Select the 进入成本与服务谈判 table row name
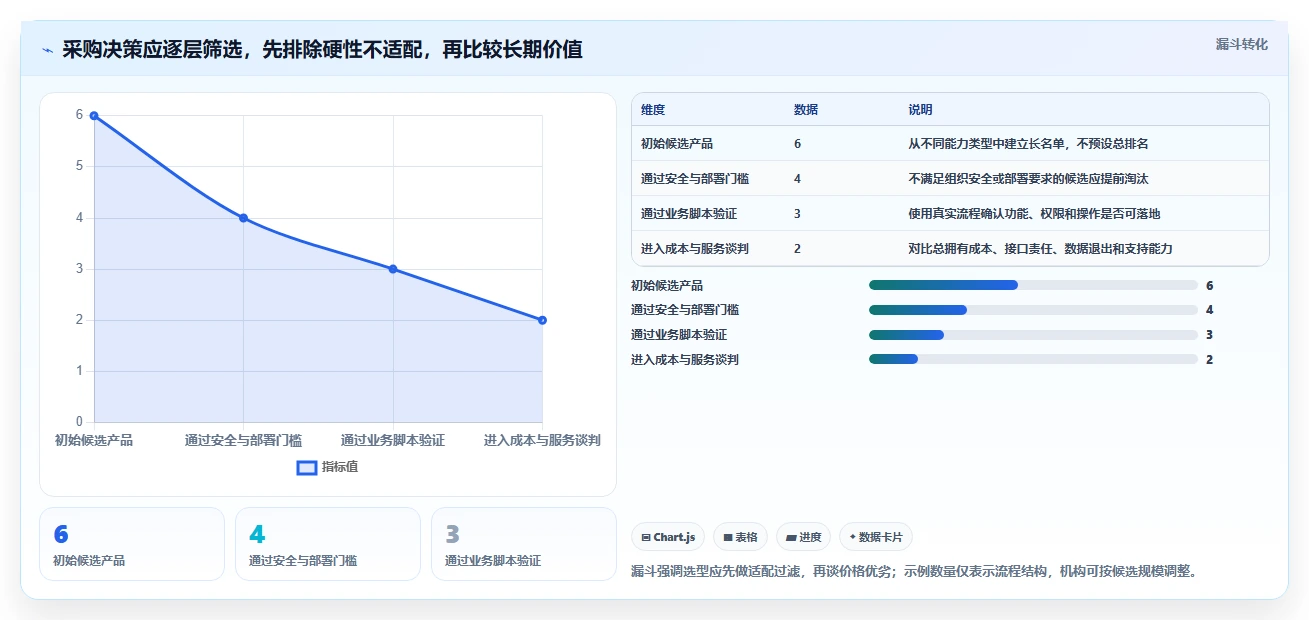 (x=695, y=249)
